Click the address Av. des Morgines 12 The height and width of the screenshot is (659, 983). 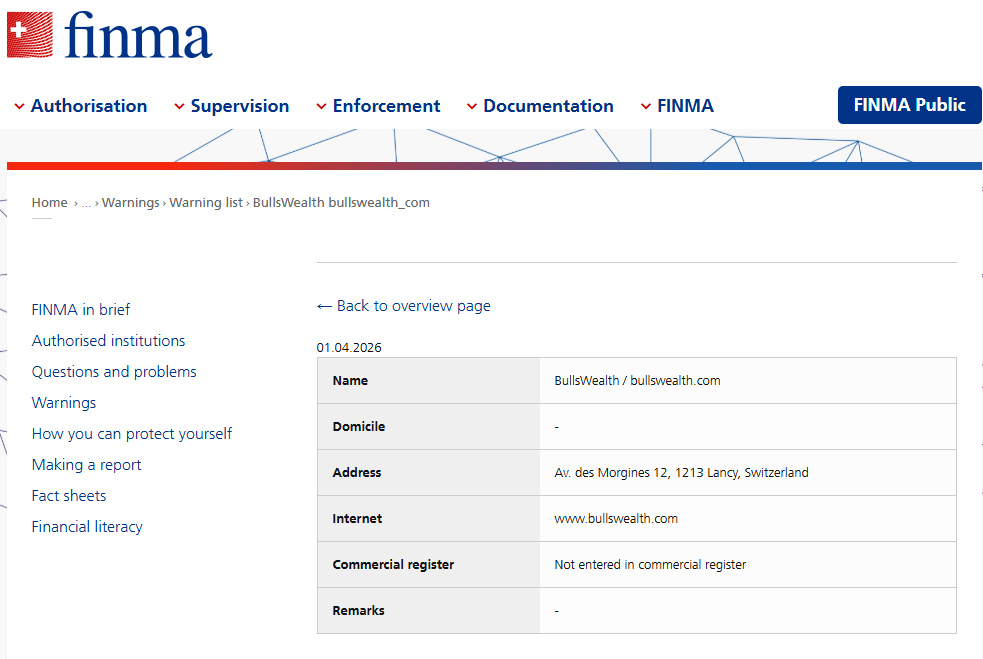[x=681, y=473]
